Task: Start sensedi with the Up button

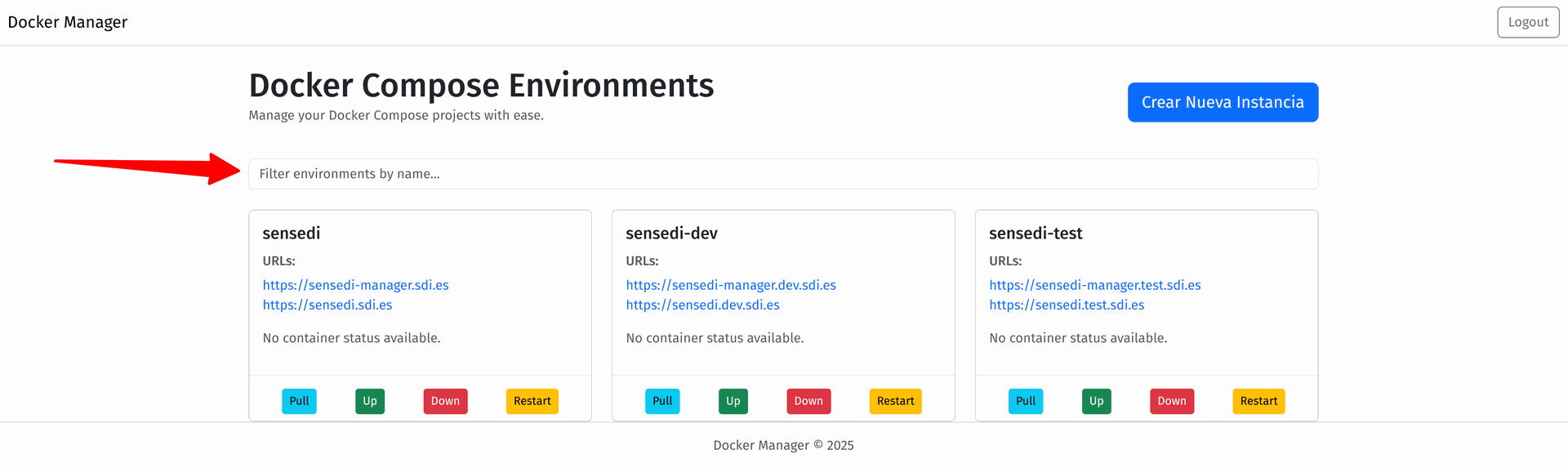Action: pos(369,401)
